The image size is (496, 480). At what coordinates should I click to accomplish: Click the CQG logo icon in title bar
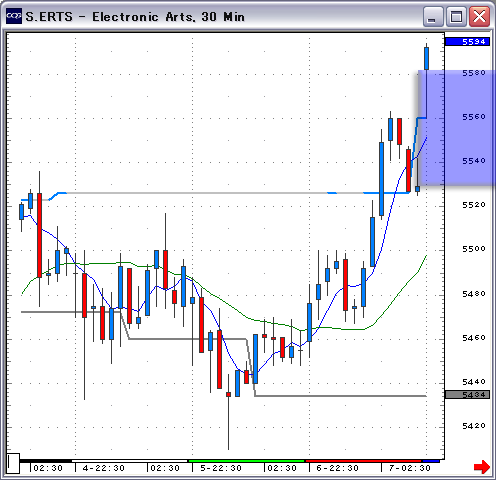tap(14, 16)
